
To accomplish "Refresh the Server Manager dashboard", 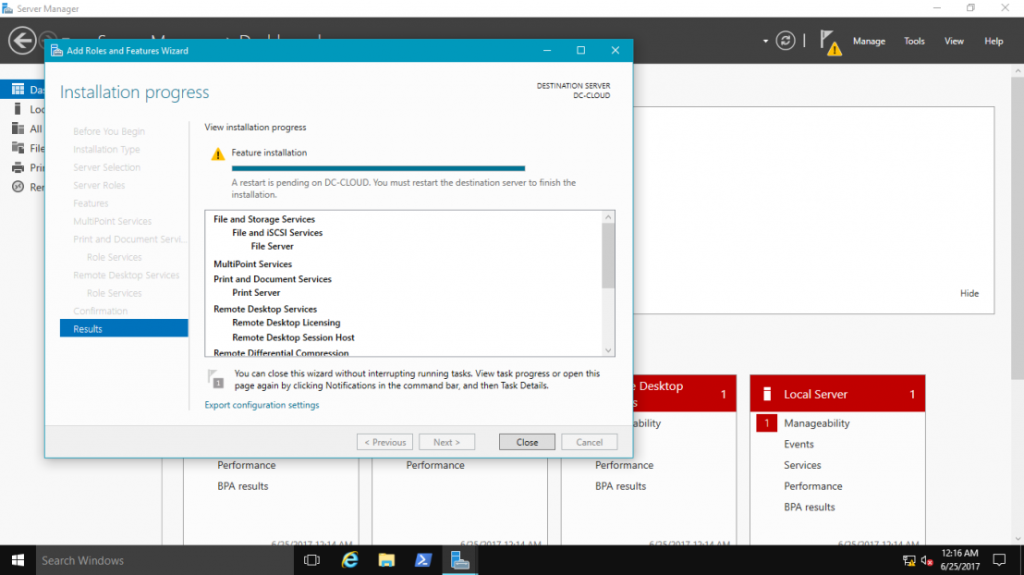I will tap(785, 41).
